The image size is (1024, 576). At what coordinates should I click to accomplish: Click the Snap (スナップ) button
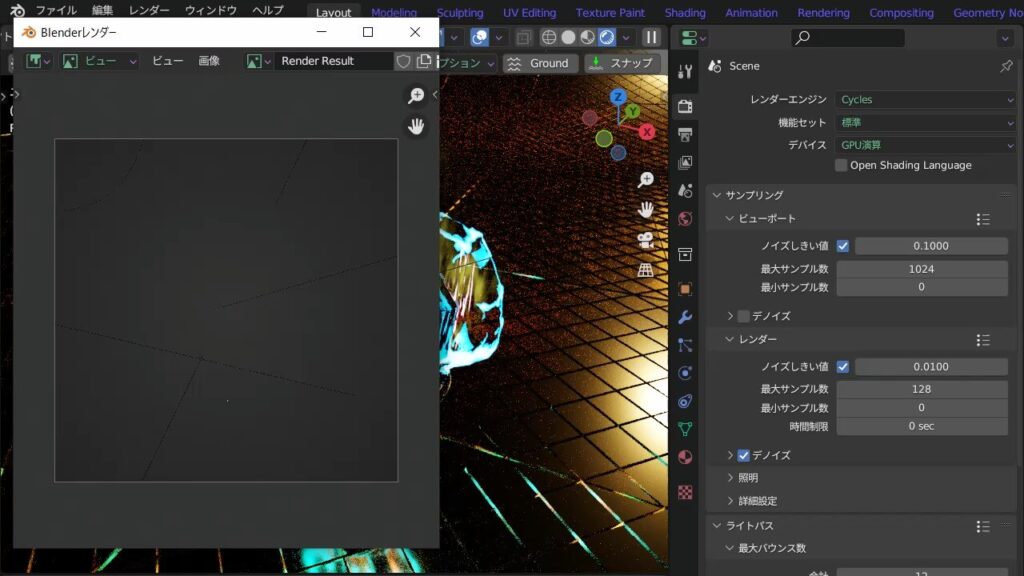(622, 63)
